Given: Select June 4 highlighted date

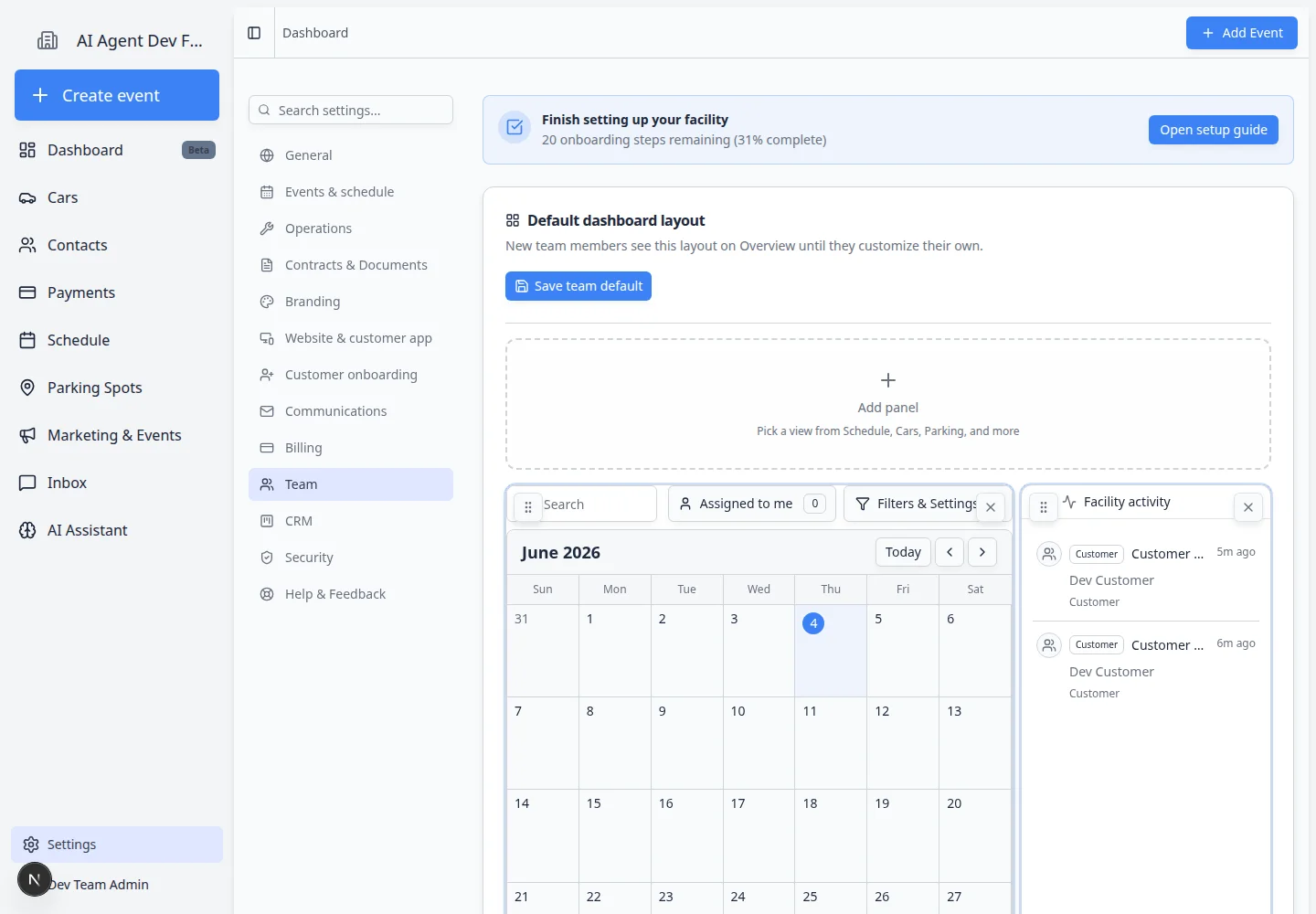Looking at the screenshot, I should click(x=813, y=623).
